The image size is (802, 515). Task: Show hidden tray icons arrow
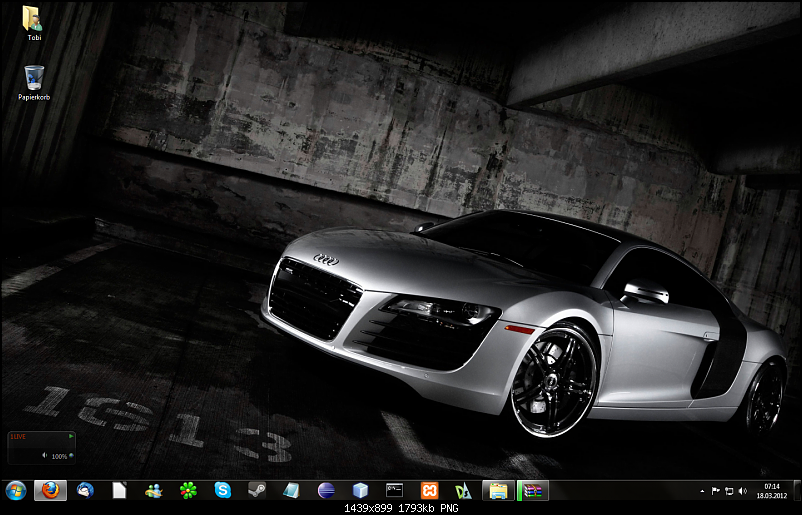702,491
